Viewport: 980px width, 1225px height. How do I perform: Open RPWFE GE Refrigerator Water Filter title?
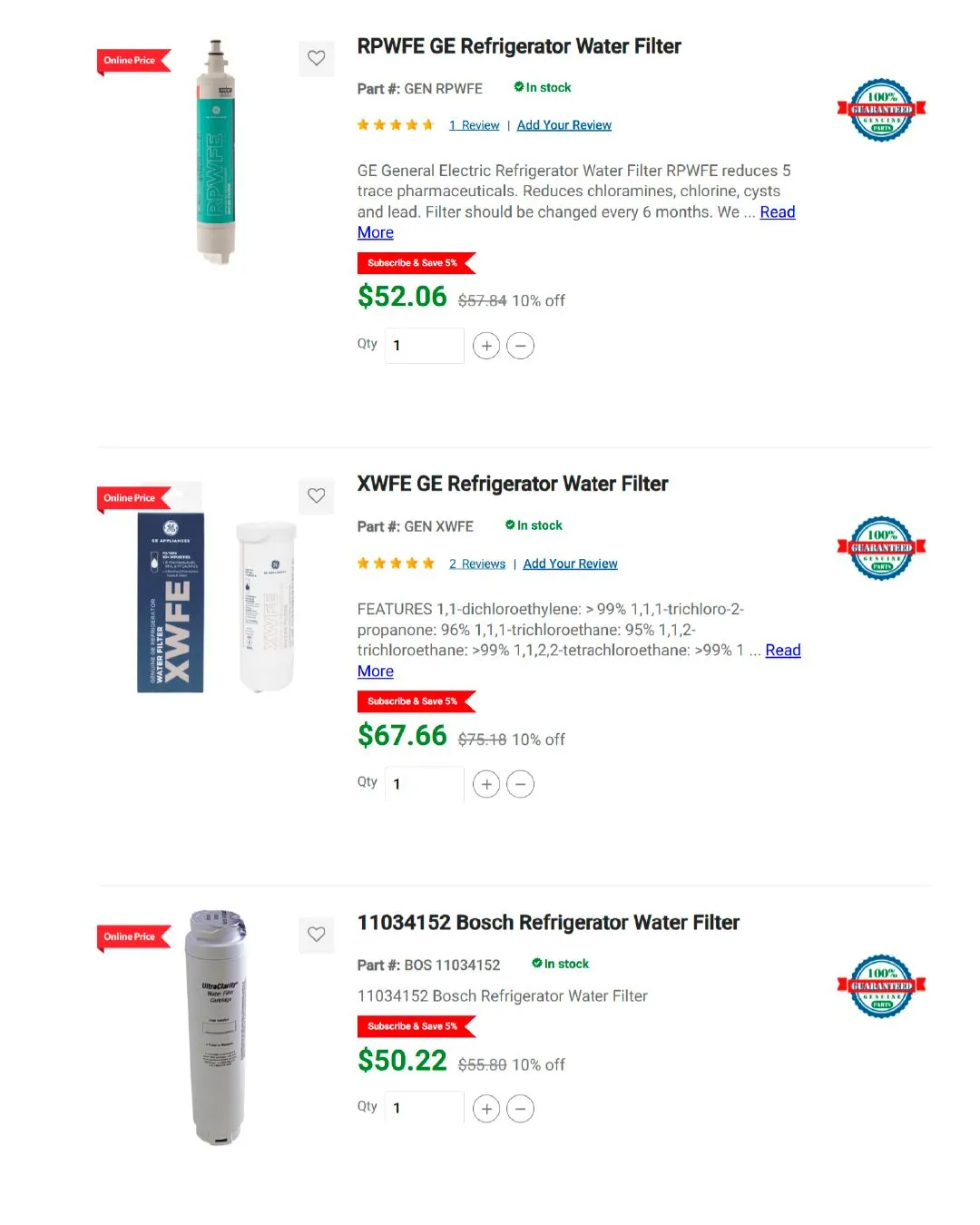pyautogui.click(x=519, y=46)
